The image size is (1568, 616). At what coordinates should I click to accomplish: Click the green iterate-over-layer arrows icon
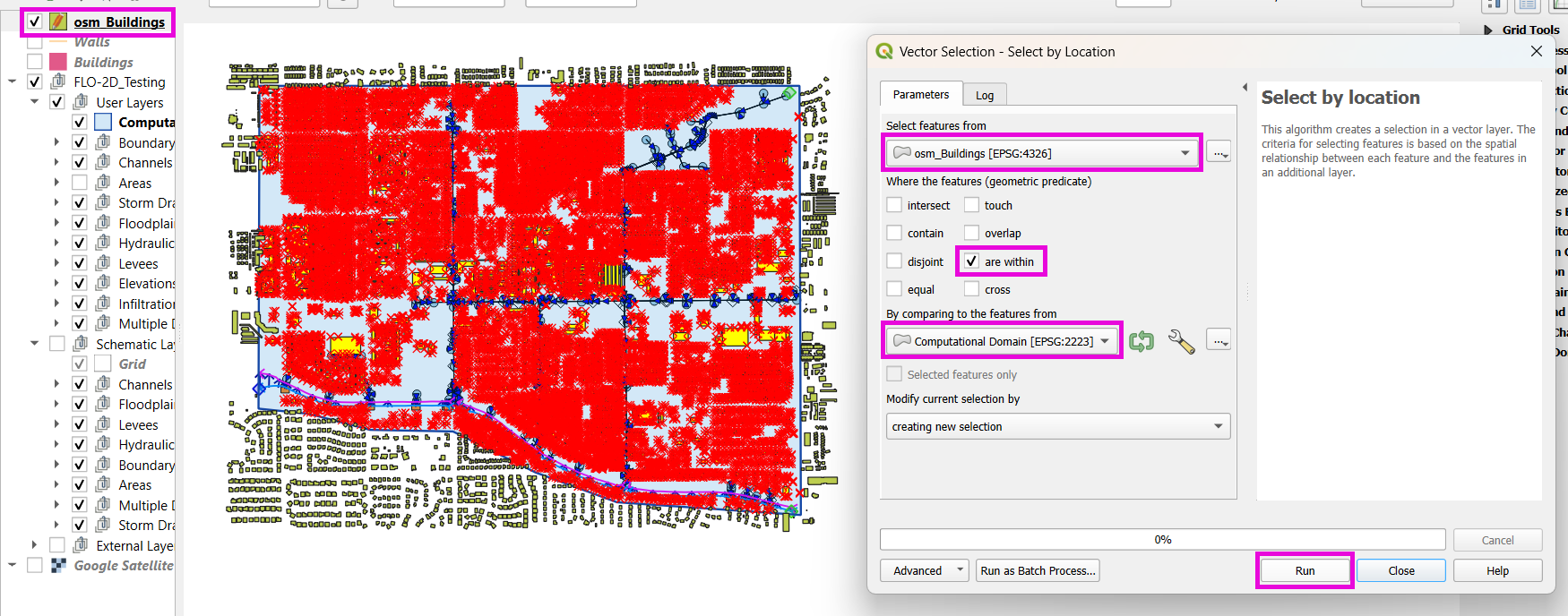[1141, 341]
